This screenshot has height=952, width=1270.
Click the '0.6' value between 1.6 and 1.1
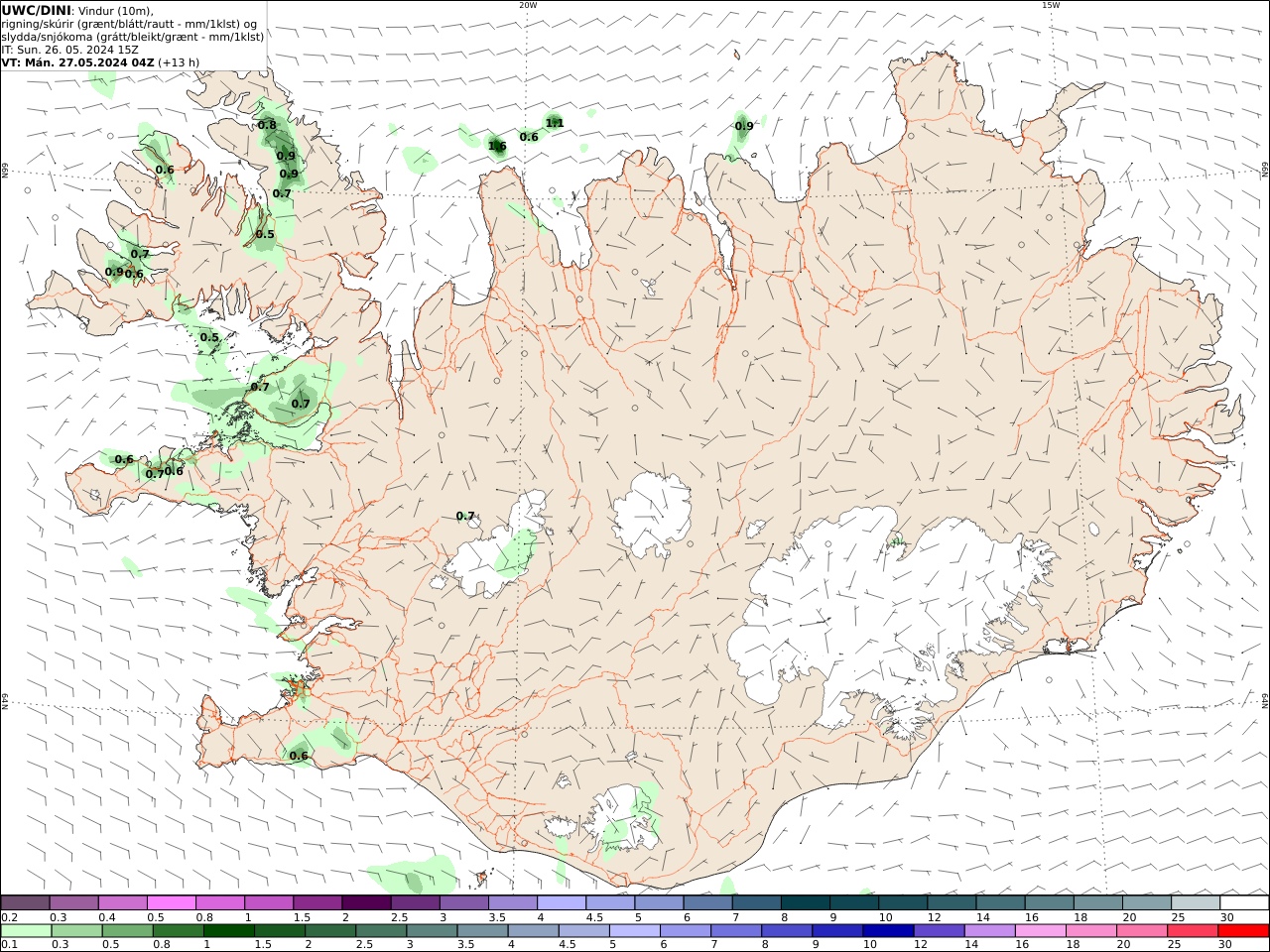(x=529, y=137)
